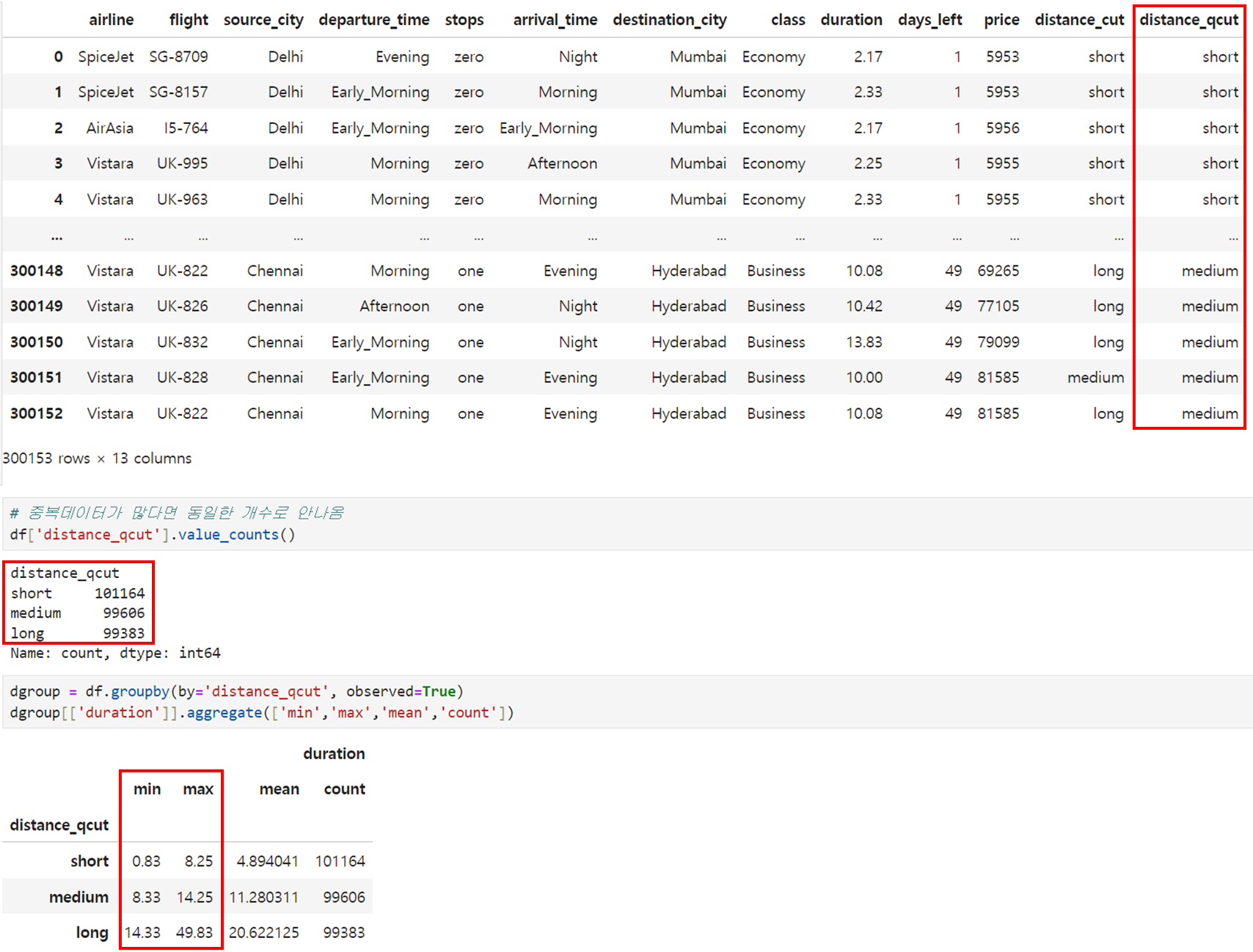Click the row index 300149
The width and height of the screenshot is (1253, 952).
37,306
